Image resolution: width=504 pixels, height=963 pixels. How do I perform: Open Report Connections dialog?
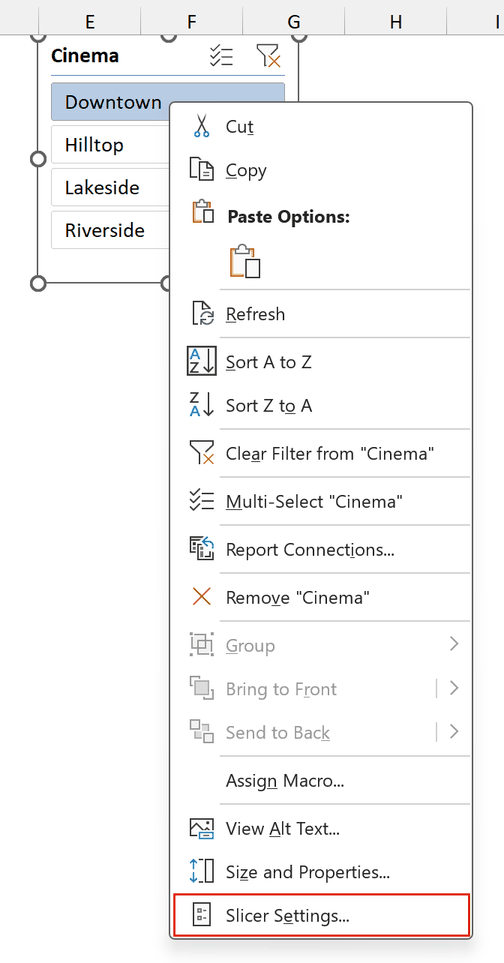click(321, 550)
